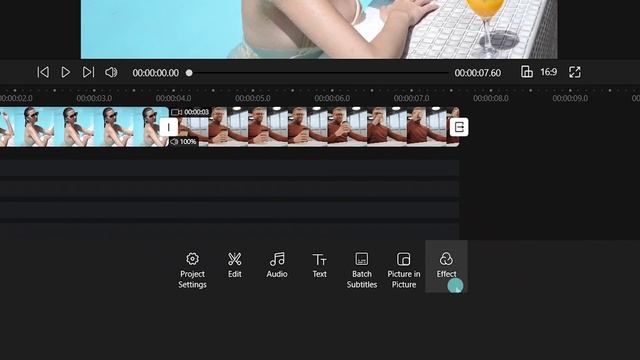This screenshot has height=360, width=640.
Task: Open Picture in Picture tool
Action: 404,270
